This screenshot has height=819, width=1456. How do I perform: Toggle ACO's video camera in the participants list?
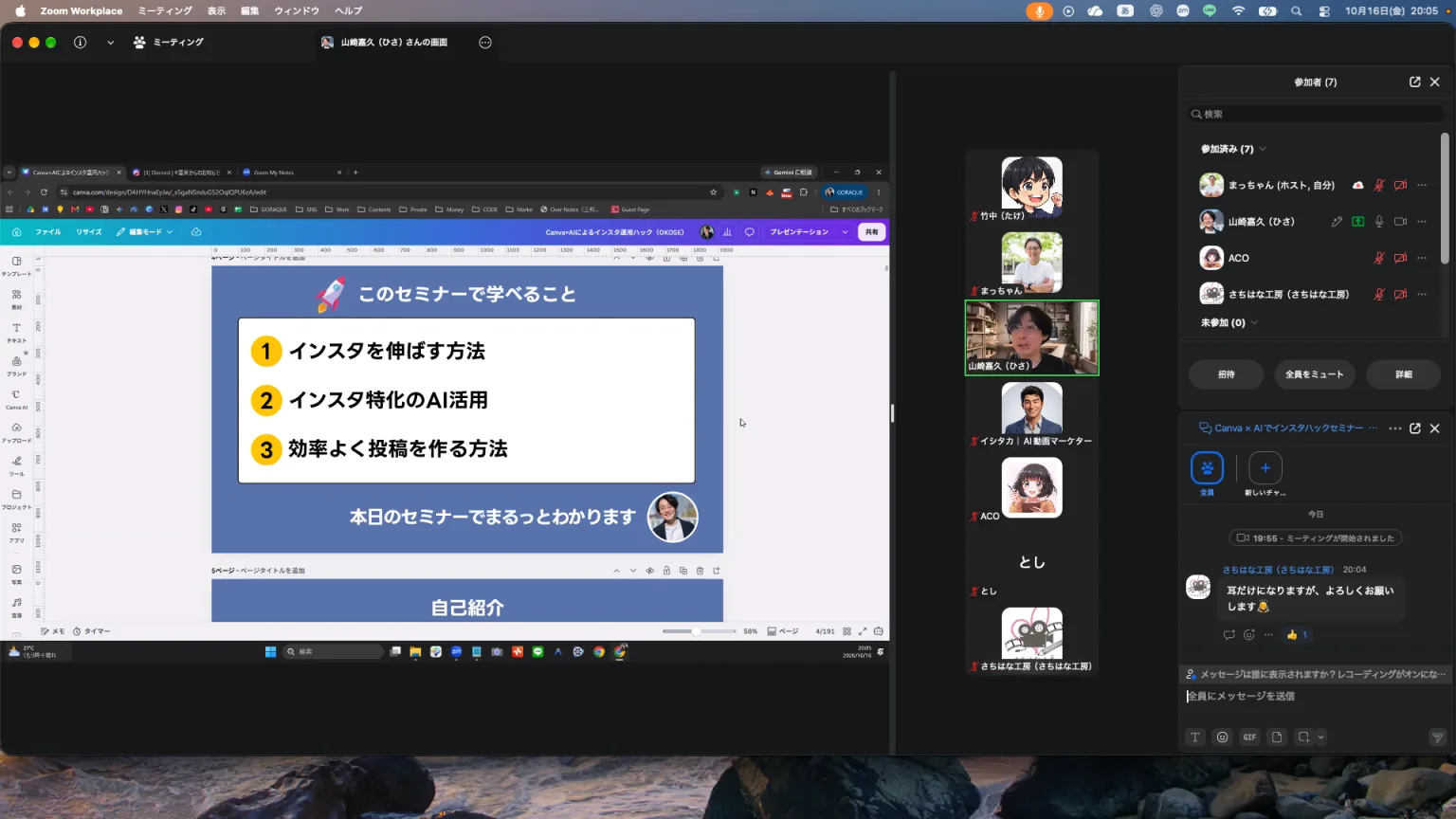tap(1401, 258)
